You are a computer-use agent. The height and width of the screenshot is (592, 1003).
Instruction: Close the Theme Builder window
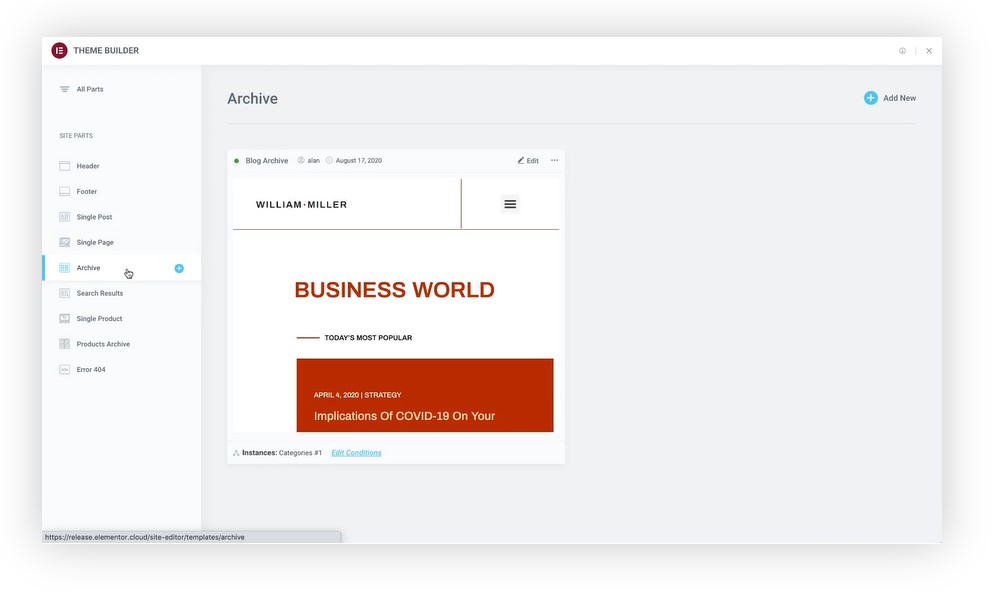click(x=929, y=51)
